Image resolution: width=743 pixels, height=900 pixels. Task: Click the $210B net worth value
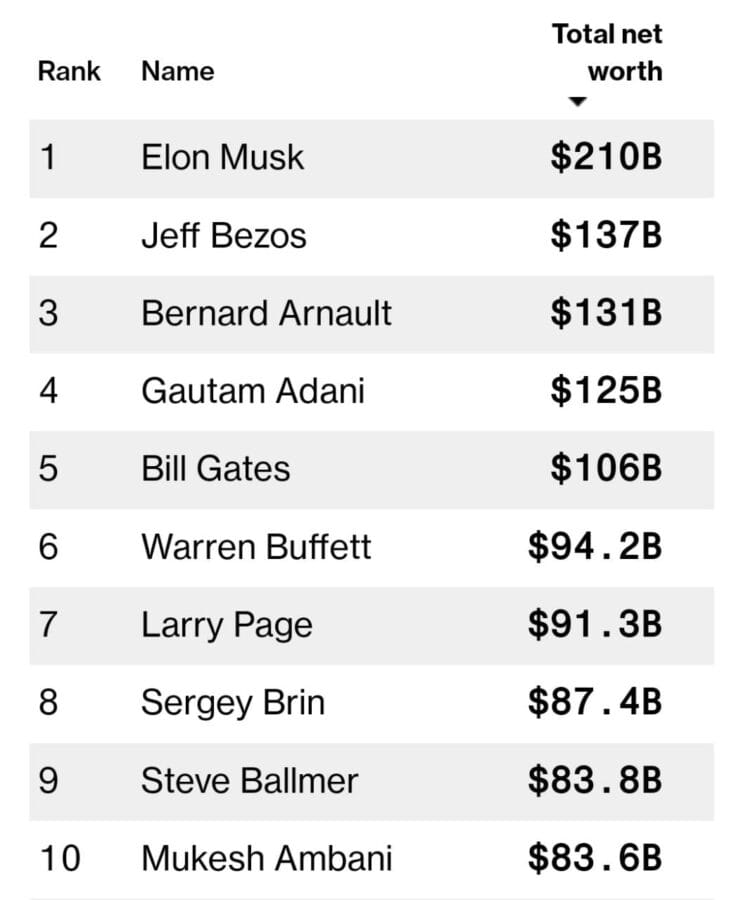(x=606, y=157)
